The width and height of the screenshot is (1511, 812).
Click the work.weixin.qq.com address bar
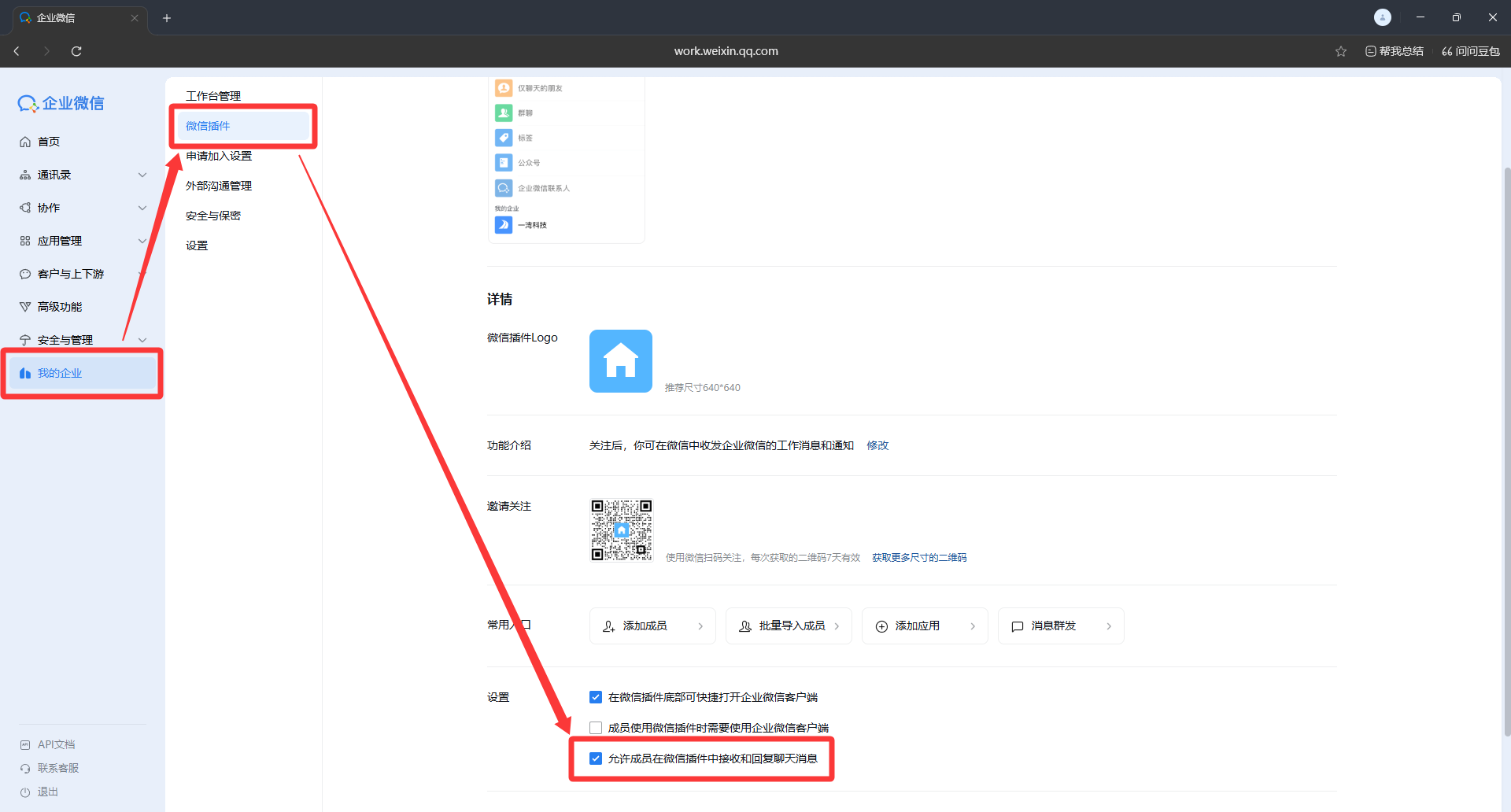[x=726, y=51]
